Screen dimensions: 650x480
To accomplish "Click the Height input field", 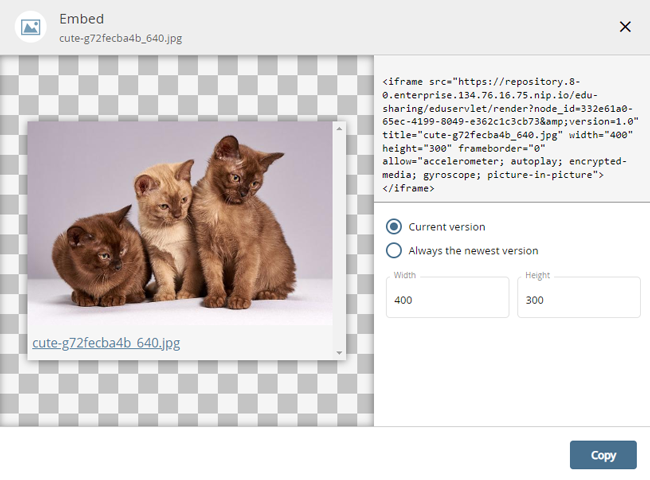I will [578, 300].
